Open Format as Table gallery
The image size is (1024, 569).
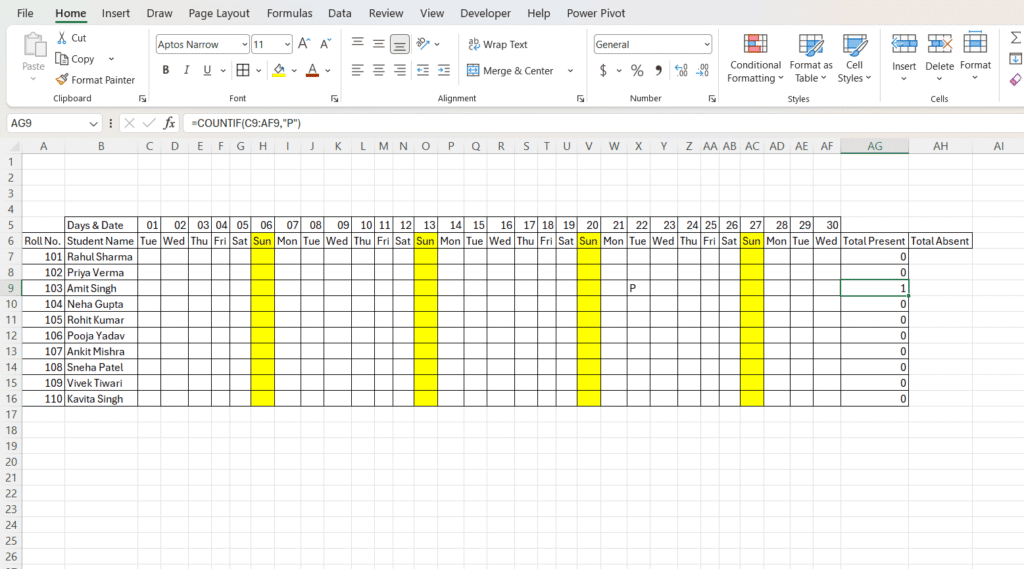810,59
